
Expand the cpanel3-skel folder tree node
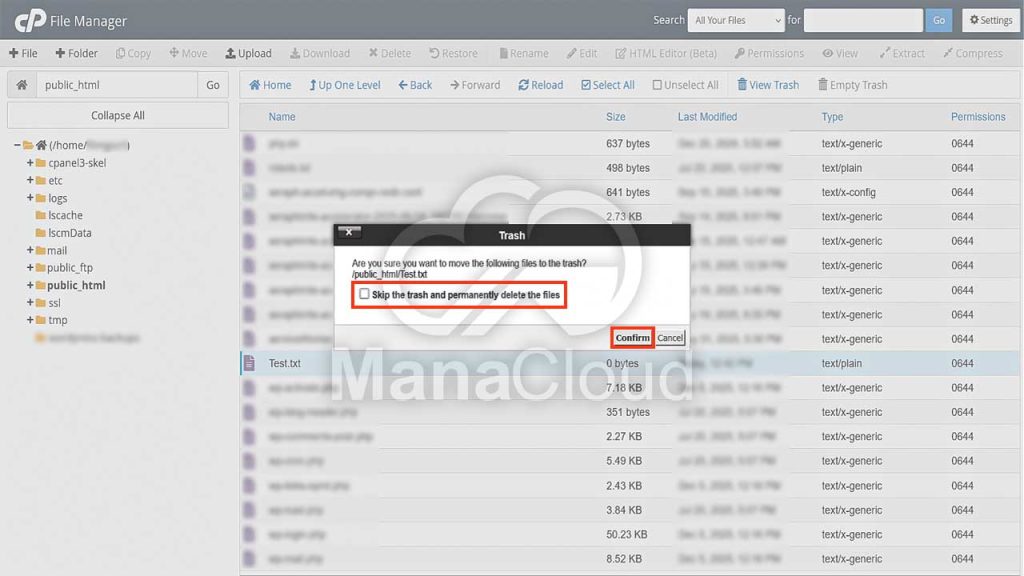pos(30,163)
